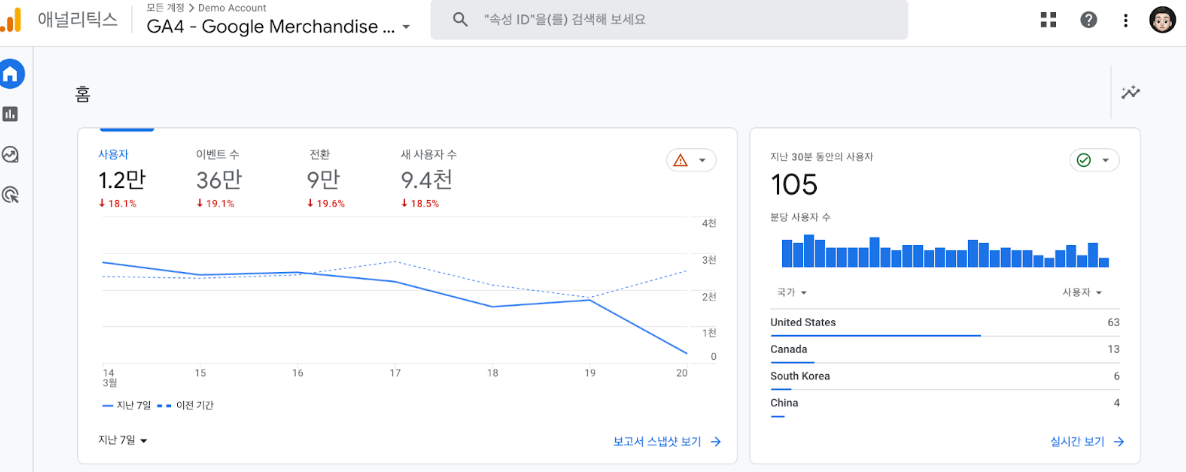Open the Google apps grid icon
This screenshot has height=472, width=1186.
pos(1048,20)
